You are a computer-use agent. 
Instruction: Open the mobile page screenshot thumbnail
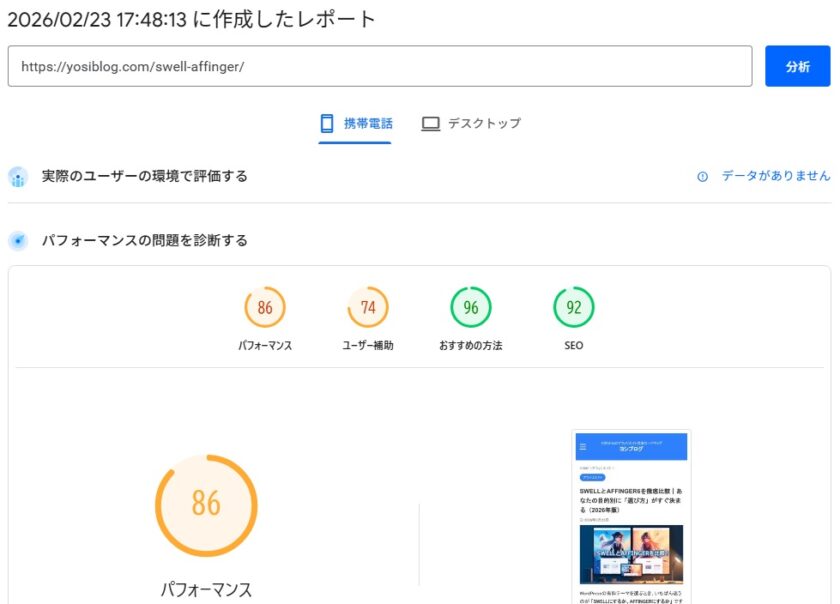(631, 517)
